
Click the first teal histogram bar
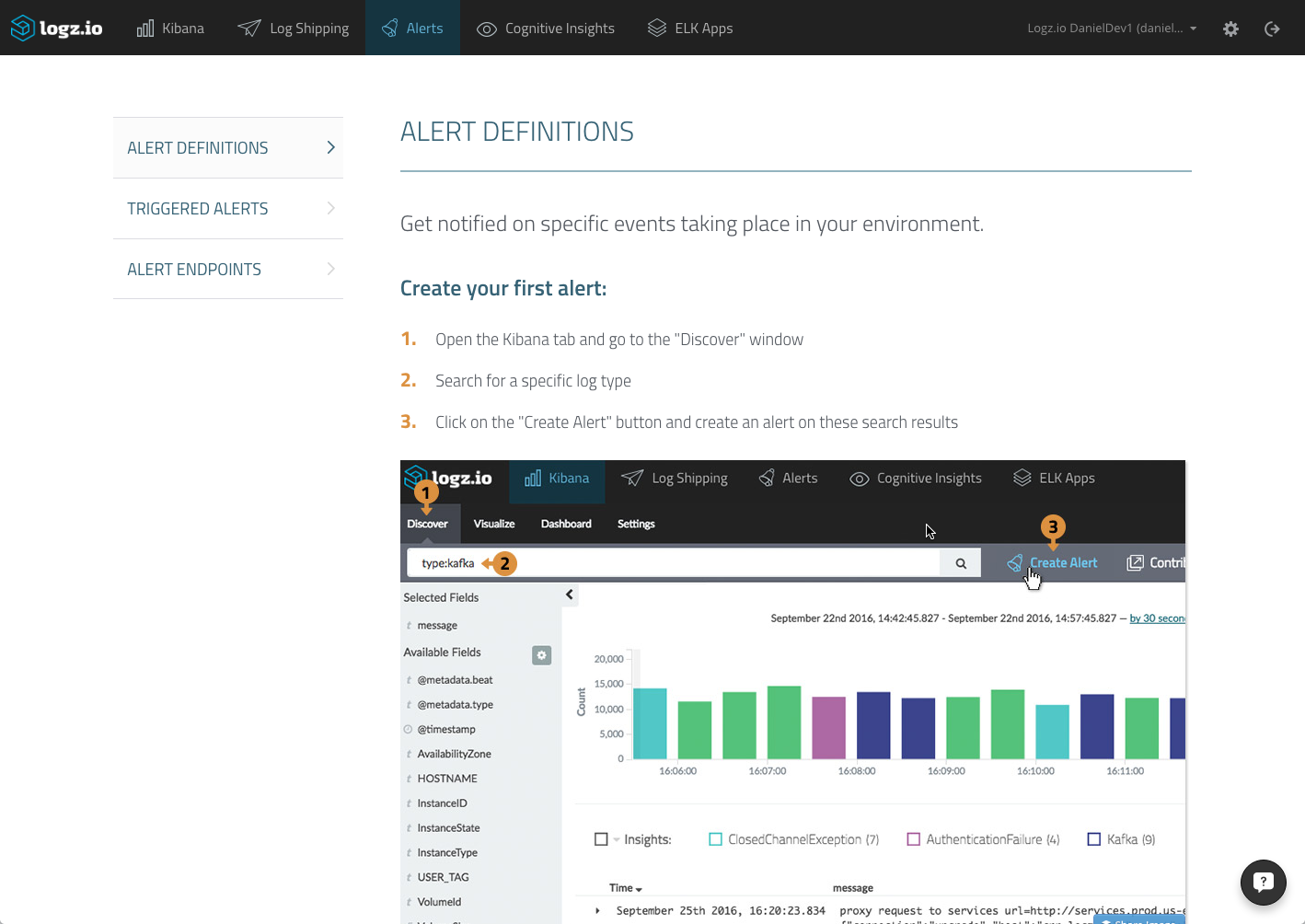click(x=650, y=723)
